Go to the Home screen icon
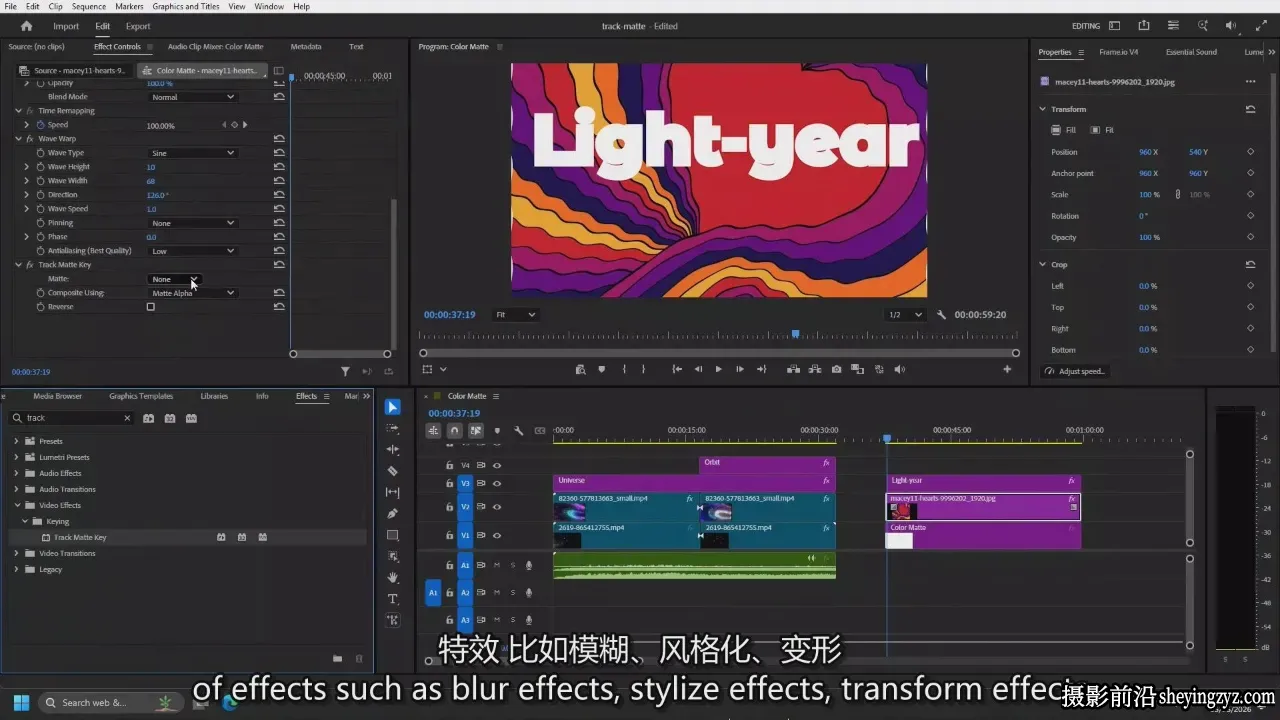 click(x=27, y=26)
